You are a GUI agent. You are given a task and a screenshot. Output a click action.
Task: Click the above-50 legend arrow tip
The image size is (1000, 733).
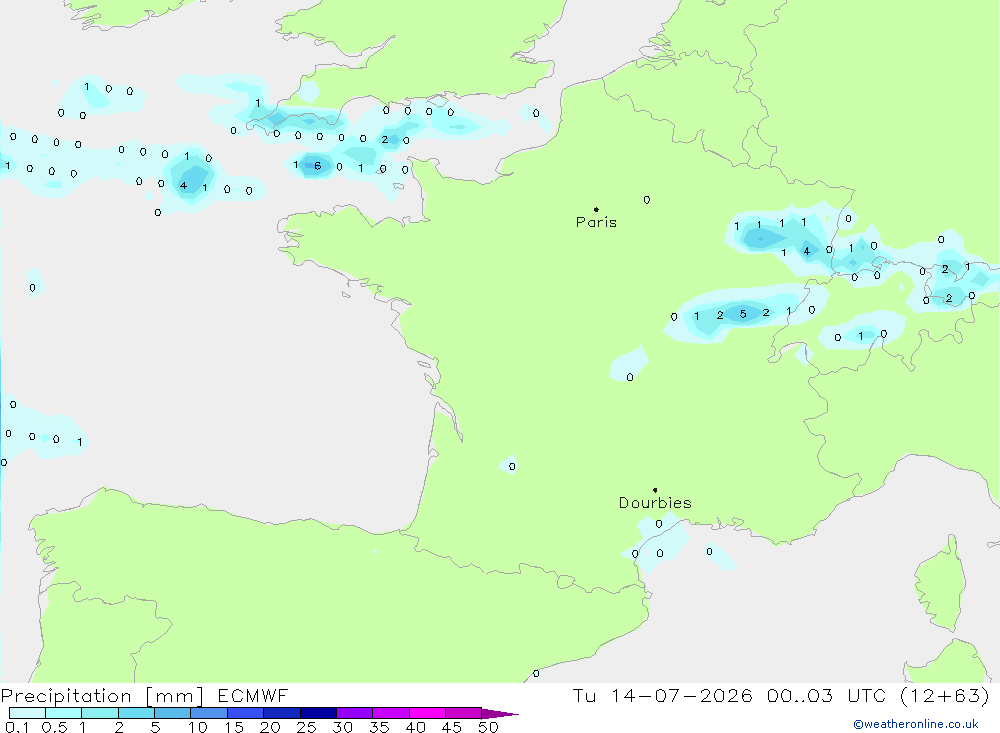point(500,714)
